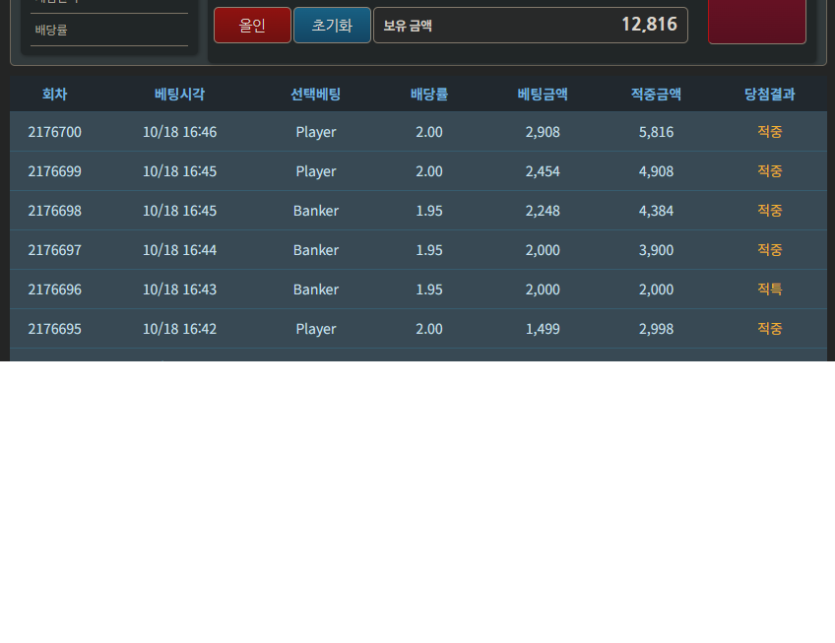The width and height of the screenshot is (835, 643).
Task: Click the 당첨결과 column header
Action: coord(769,94)
